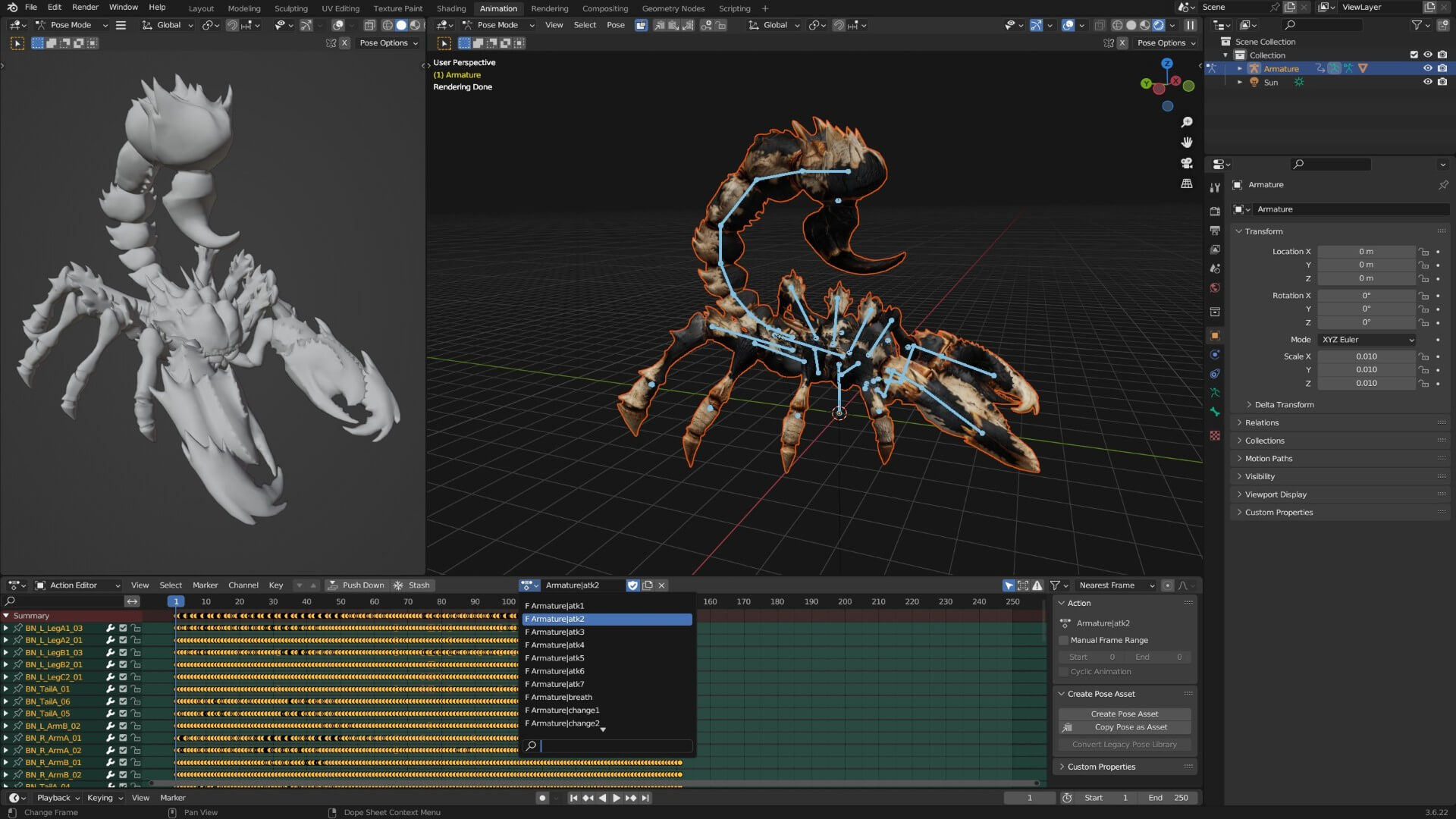
Task: Jump to previous keyframe
Action: coord(588,798)
